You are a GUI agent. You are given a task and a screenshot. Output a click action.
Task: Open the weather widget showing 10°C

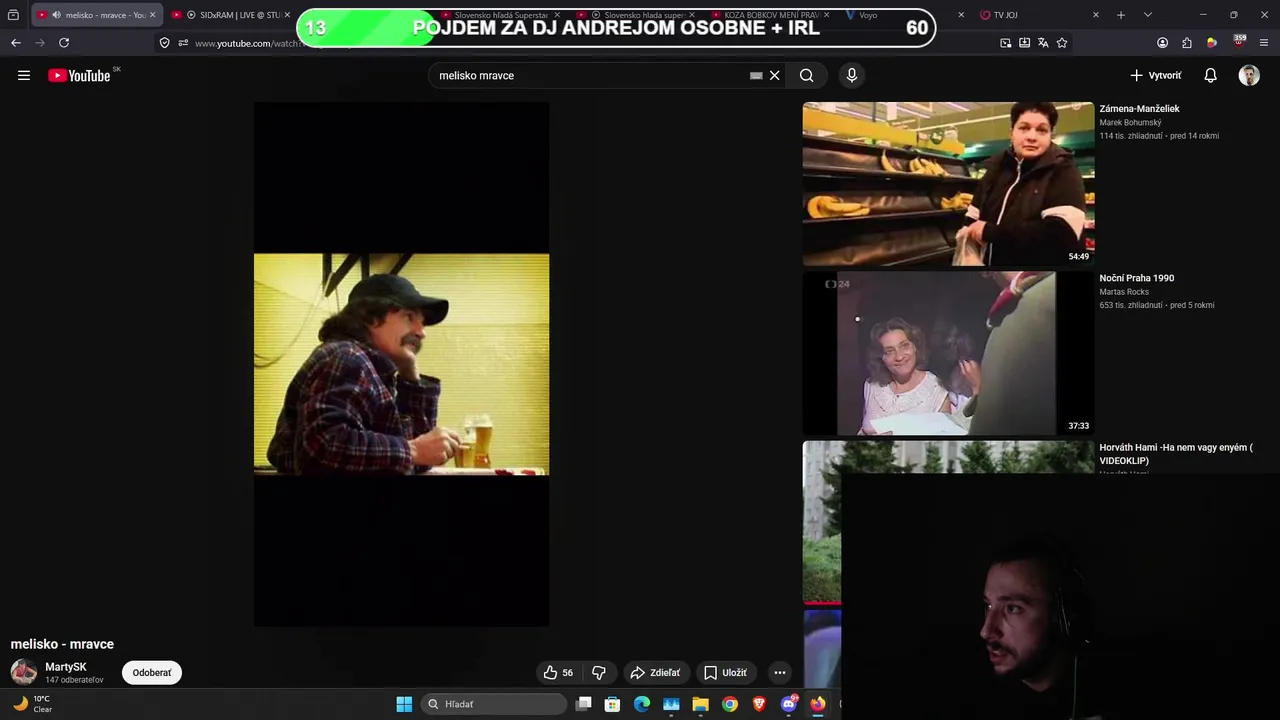(x=32, y=704)
